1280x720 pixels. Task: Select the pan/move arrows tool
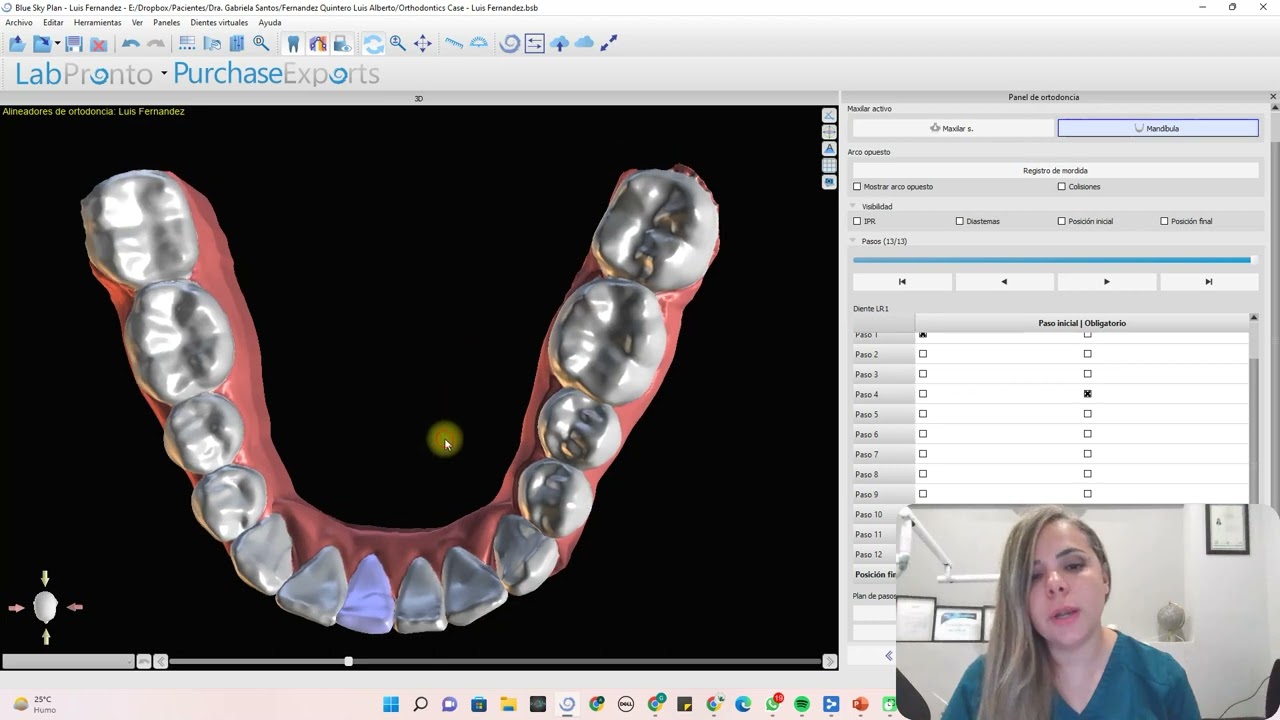pyautogui.click(x=423, y=44)
